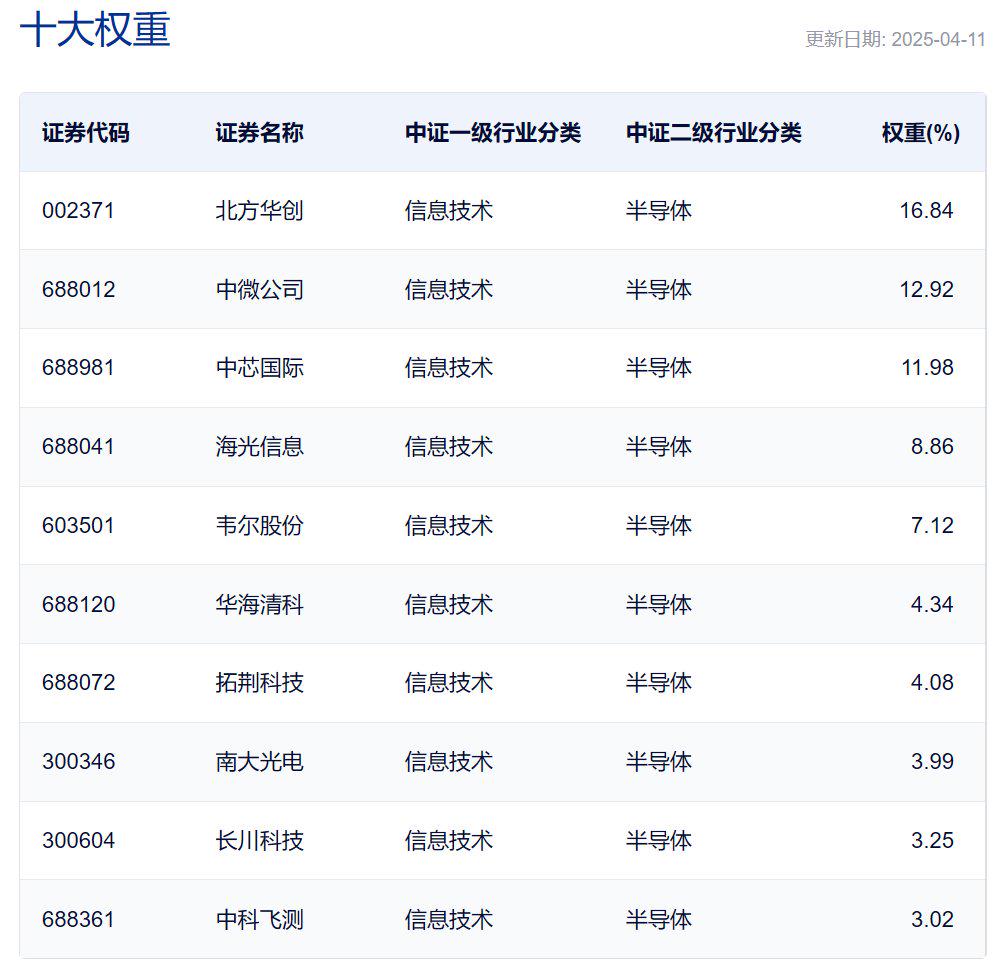Image resolution: width=1007 pixels, height=973 pixels.
Task: Select security name 海光信息
Action: [x=259, y=447]
